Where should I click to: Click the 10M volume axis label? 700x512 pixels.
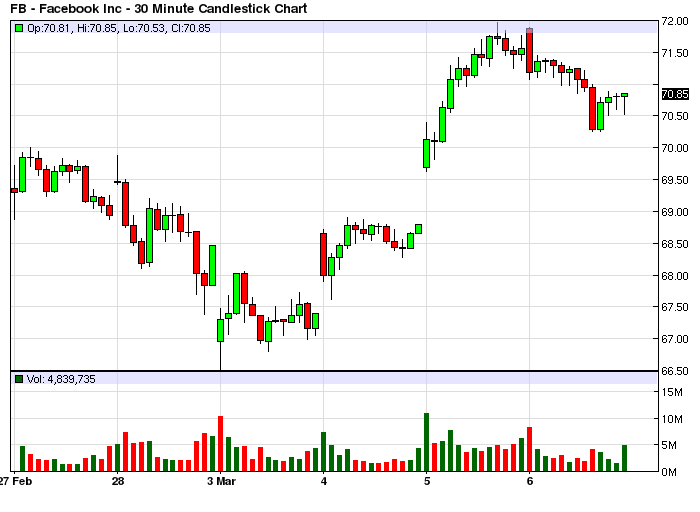click(x=672, y=419)
